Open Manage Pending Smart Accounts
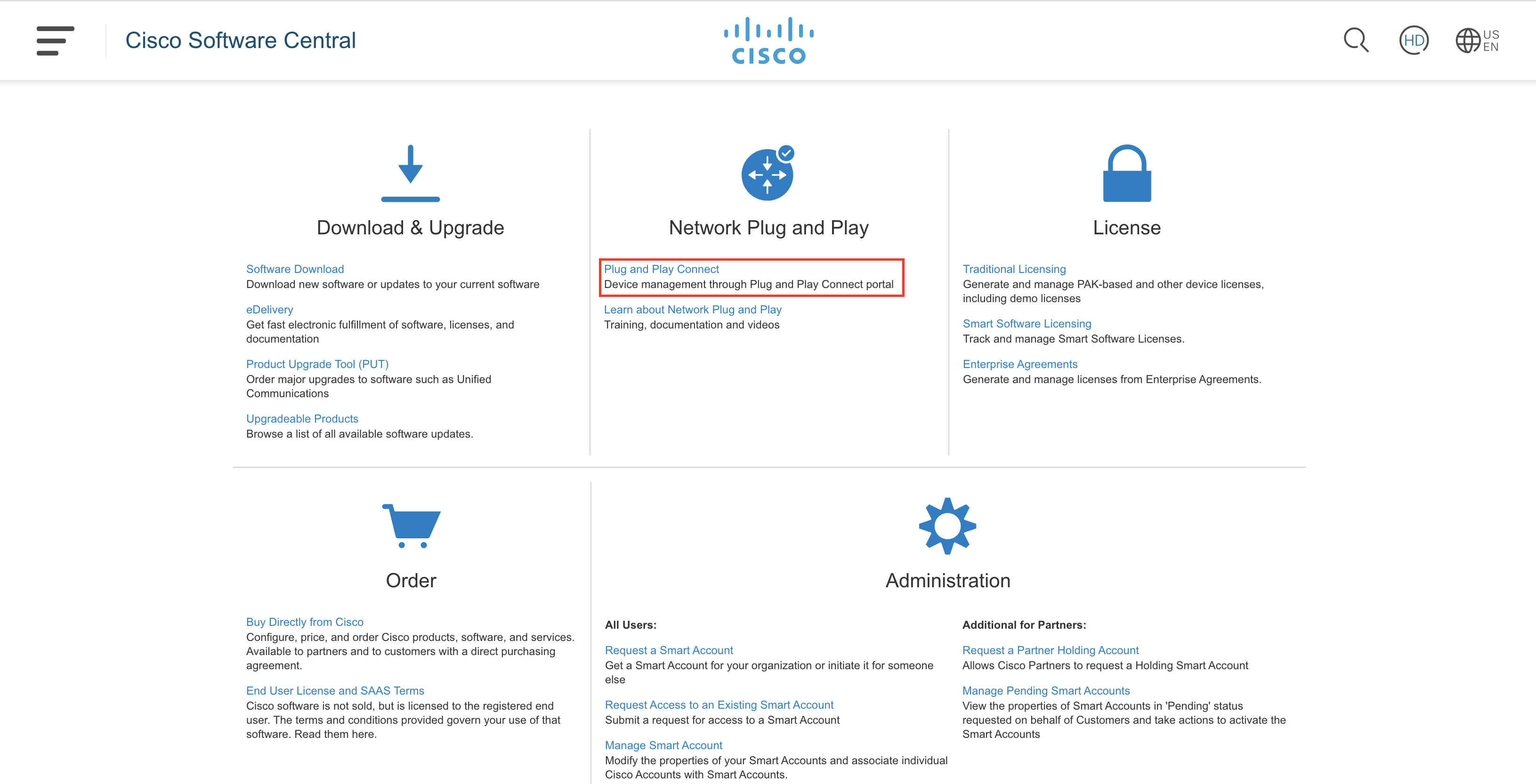This screenshot has width=1536, height=784. [x=1046, y=690]
